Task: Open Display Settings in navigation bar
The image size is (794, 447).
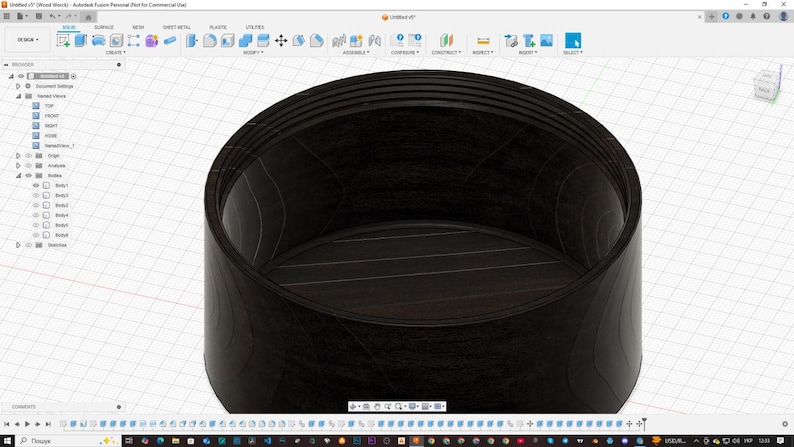Action: (413, 406)
